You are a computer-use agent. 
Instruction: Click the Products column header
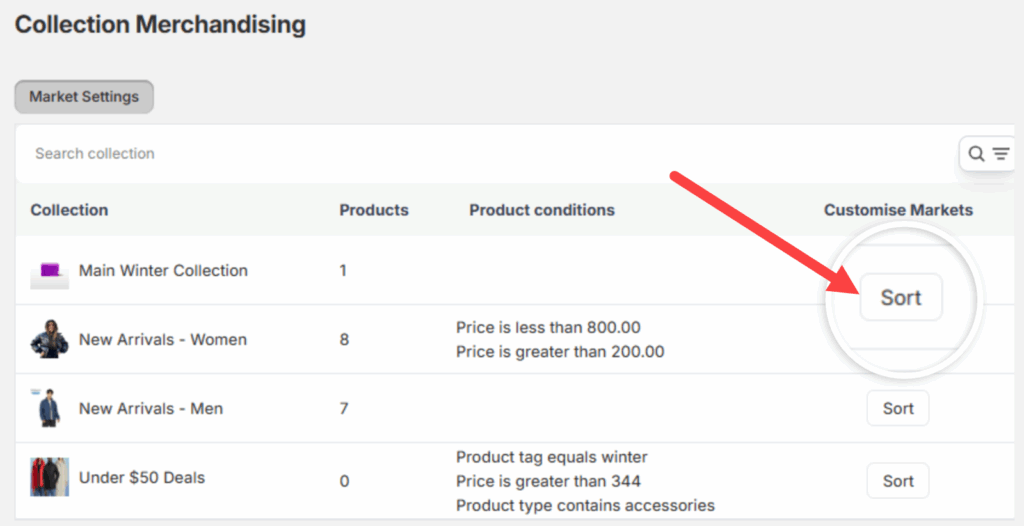pos(374,210)
